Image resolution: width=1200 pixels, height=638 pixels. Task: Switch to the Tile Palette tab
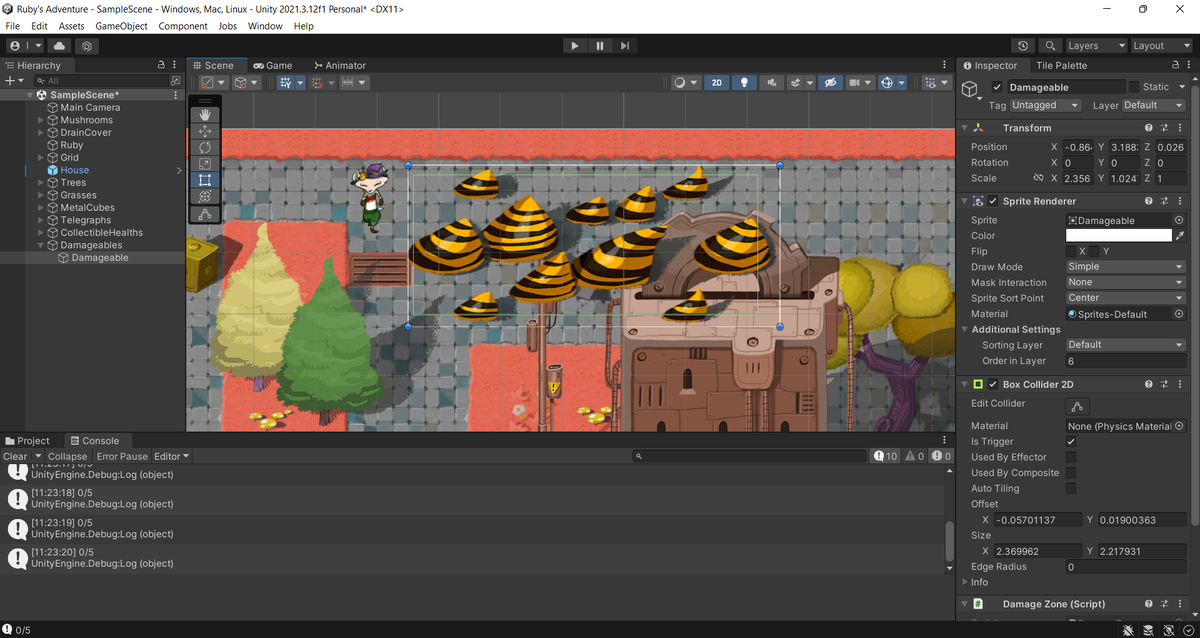pyautogui.click(x=1061, y=65)
